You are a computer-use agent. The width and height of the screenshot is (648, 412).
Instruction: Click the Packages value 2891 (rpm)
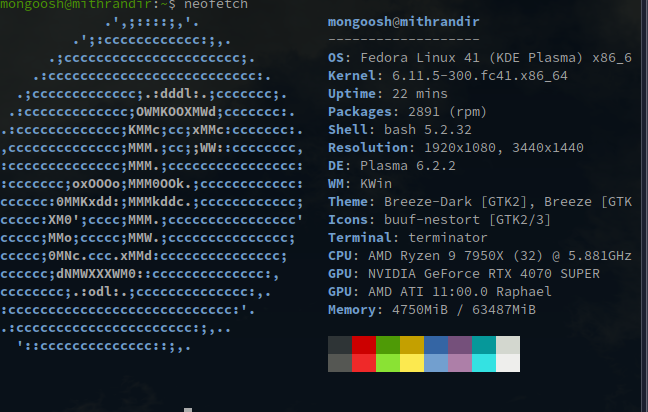[x=447, y=112]
